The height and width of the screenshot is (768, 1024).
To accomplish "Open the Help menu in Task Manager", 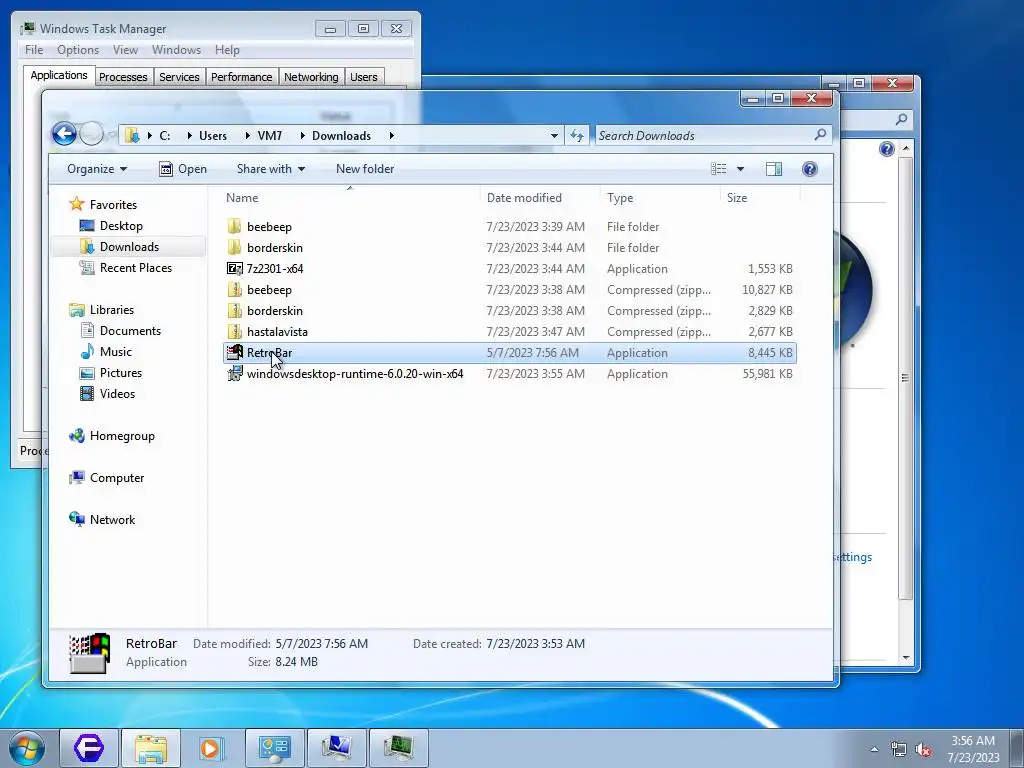I will tap(227, 50).
